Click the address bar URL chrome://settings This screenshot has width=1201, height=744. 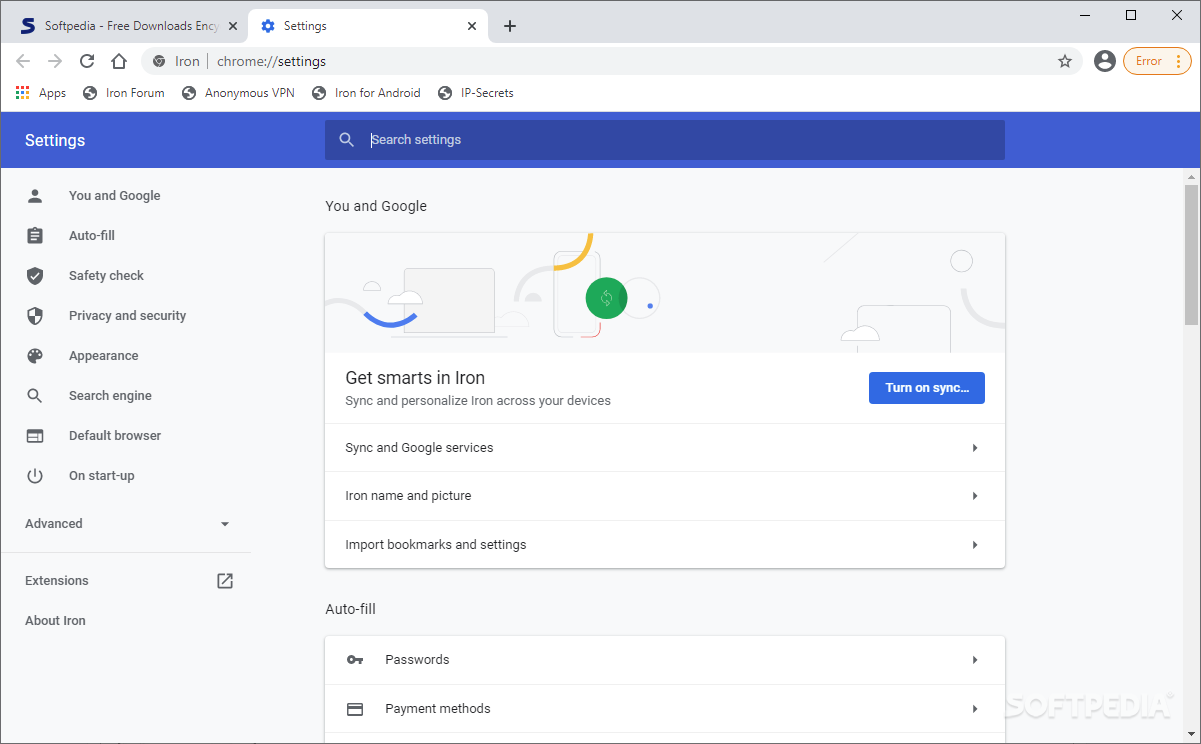[271, 61]
